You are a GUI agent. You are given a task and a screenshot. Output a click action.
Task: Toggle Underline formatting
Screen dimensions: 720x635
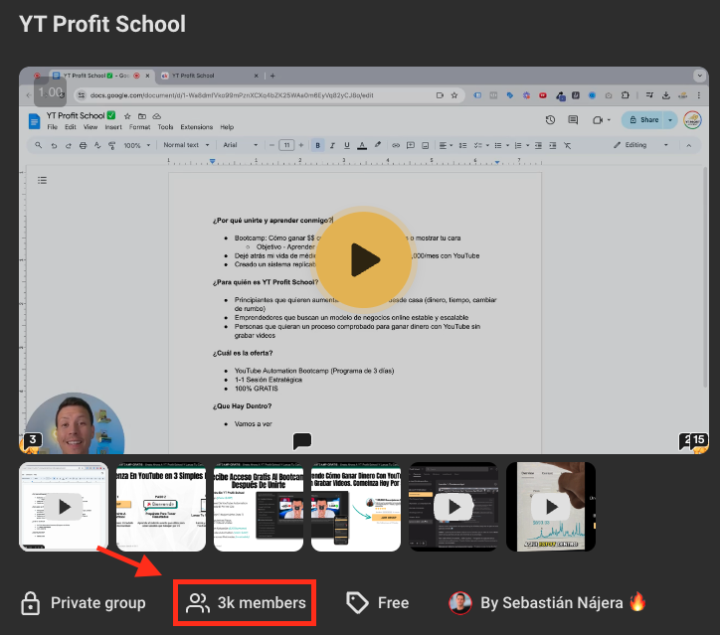(x=347, y=145)
